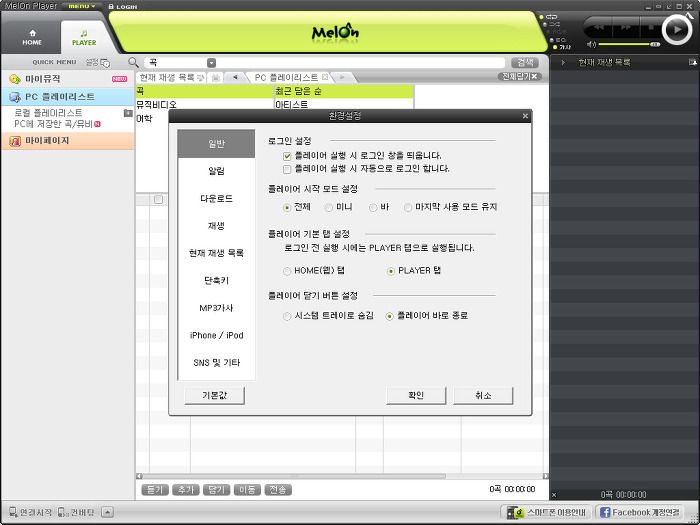The image size is (700, 525).
Task: Click the magnifier search icon
Action: 133,62
